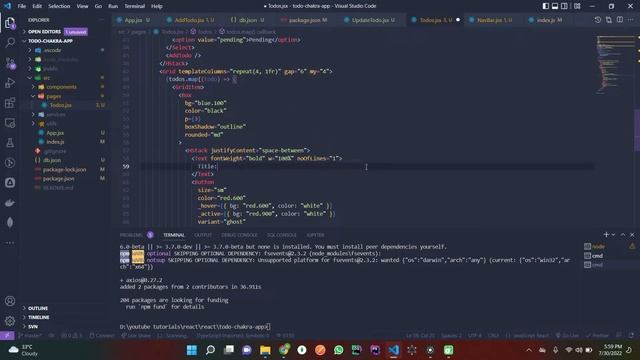Switch to the NavBar.jsx editor tab

[493, 20]
